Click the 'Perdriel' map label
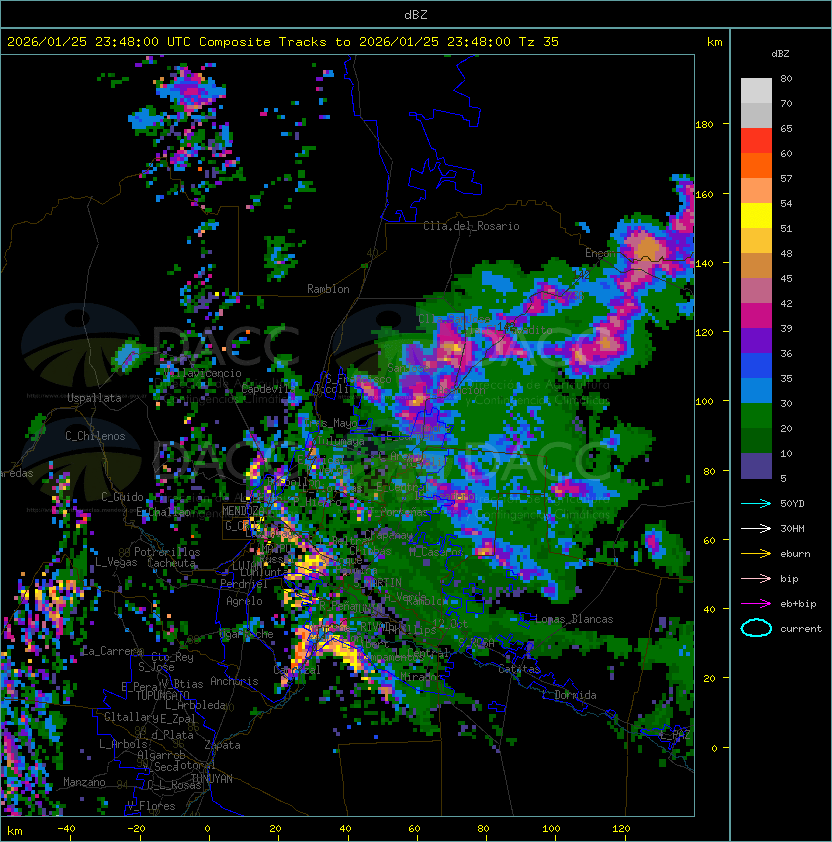Viewport: 832px width, 842px height. tap(244, 584)
